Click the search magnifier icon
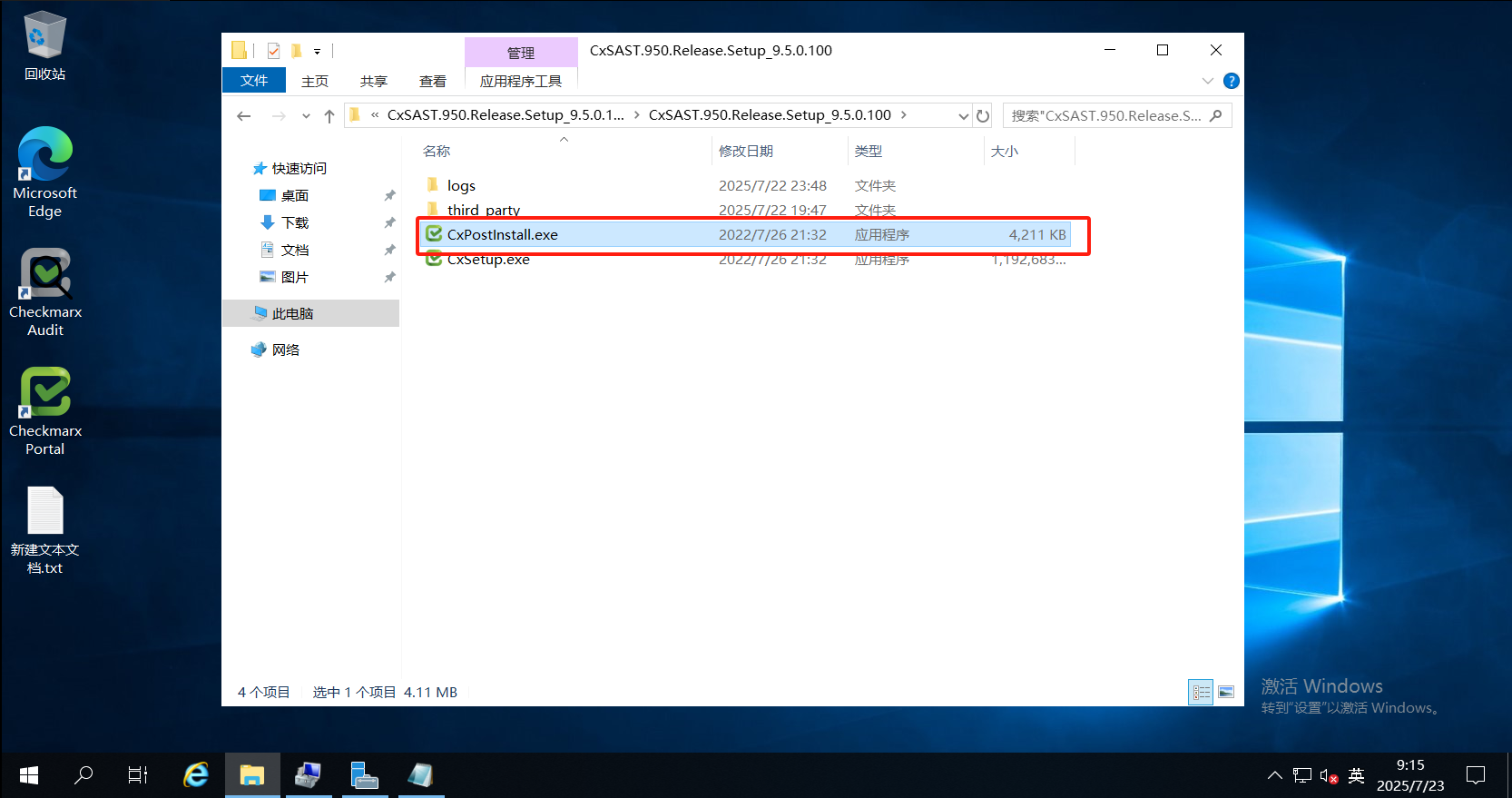Viewport: 1512px width, 798px height. (1216, 115)
